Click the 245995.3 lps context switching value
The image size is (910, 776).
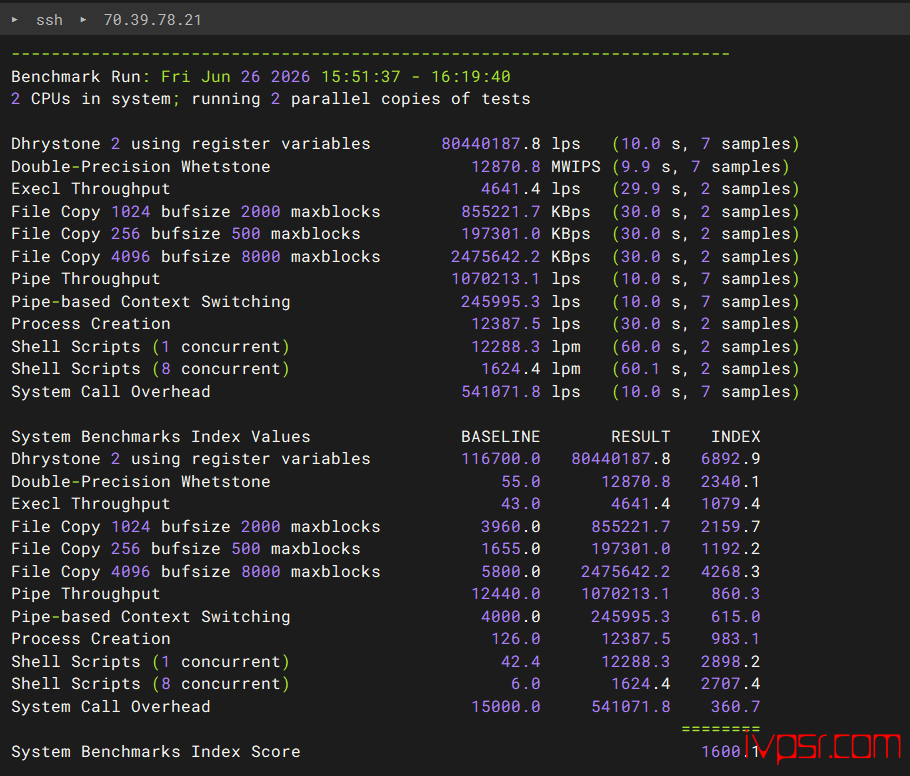(521, 302)
